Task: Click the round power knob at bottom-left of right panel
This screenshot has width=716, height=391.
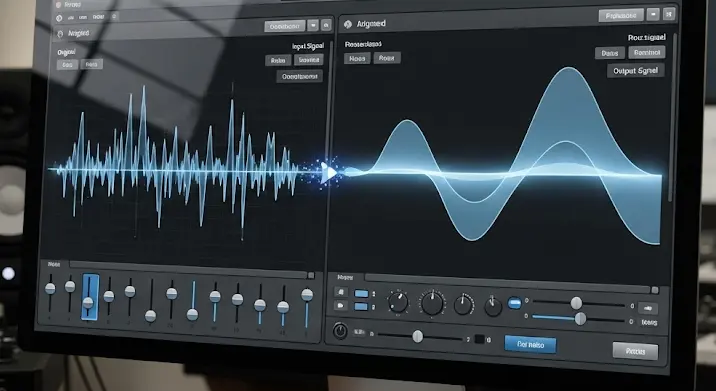Action: tap(340, 331)
